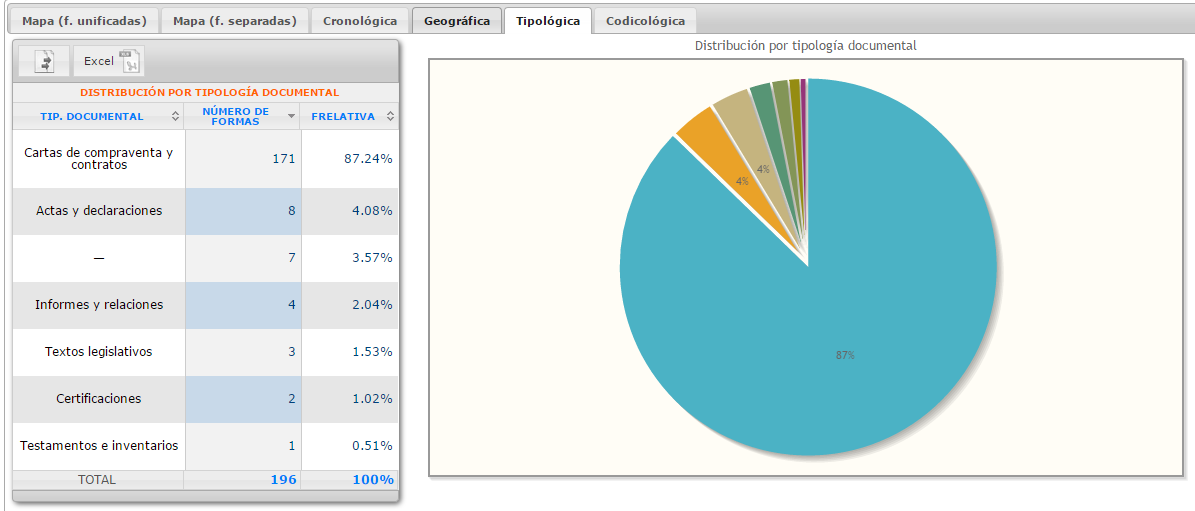Click the count 8 for Actas y declaraciones

(x=291, y=211)
